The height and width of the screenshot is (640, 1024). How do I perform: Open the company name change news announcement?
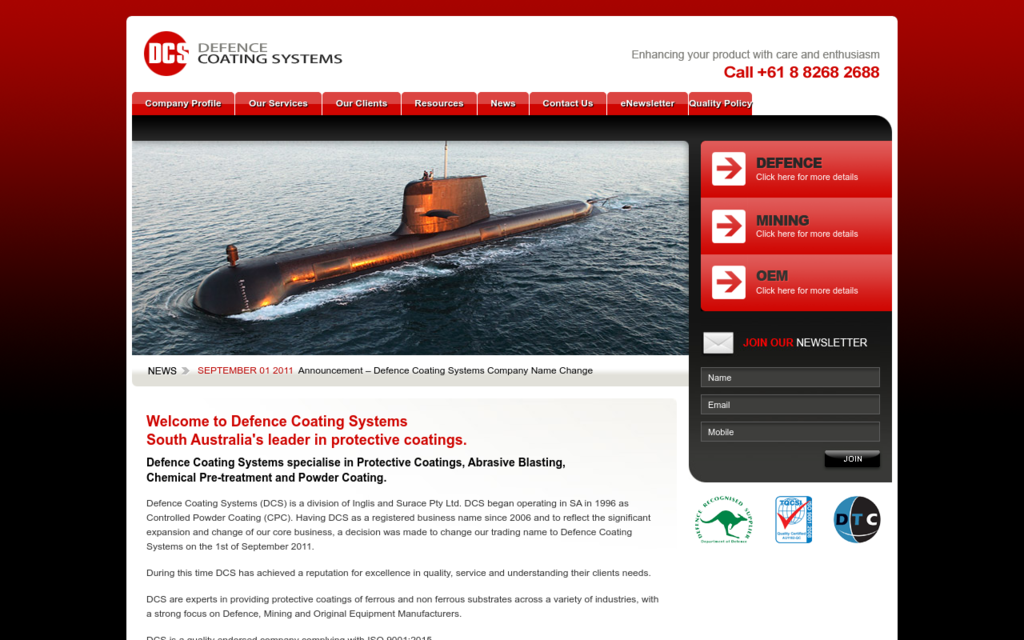(x=445, y=370)
